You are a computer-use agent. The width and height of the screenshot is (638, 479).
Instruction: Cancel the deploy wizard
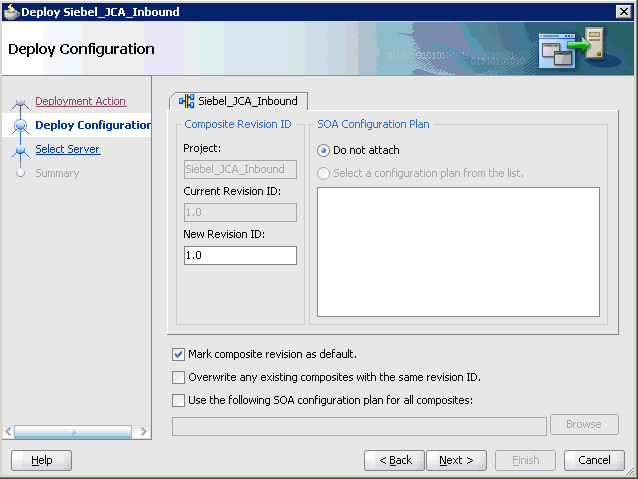click(594, 460)
